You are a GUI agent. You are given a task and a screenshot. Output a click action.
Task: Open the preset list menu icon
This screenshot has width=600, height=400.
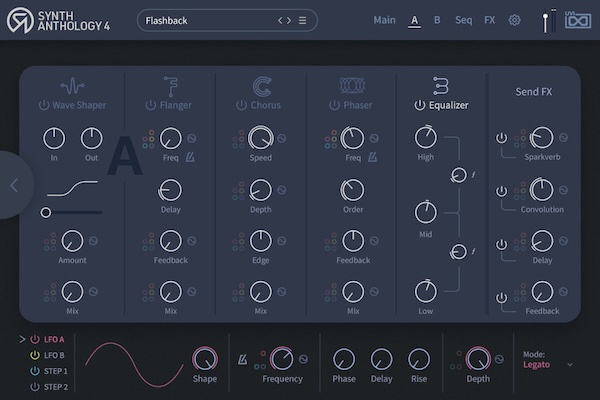(x=302, y=20)
